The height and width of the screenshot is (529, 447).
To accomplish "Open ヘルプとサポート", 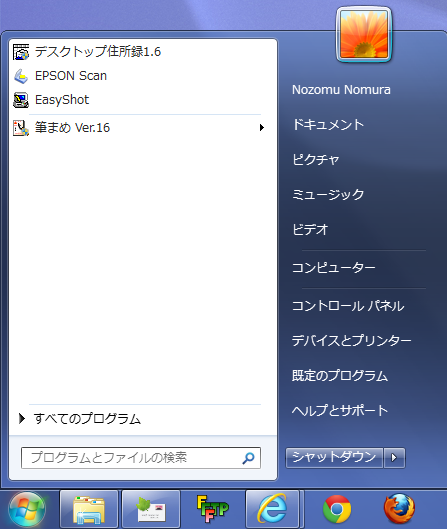I will (340, 411).
